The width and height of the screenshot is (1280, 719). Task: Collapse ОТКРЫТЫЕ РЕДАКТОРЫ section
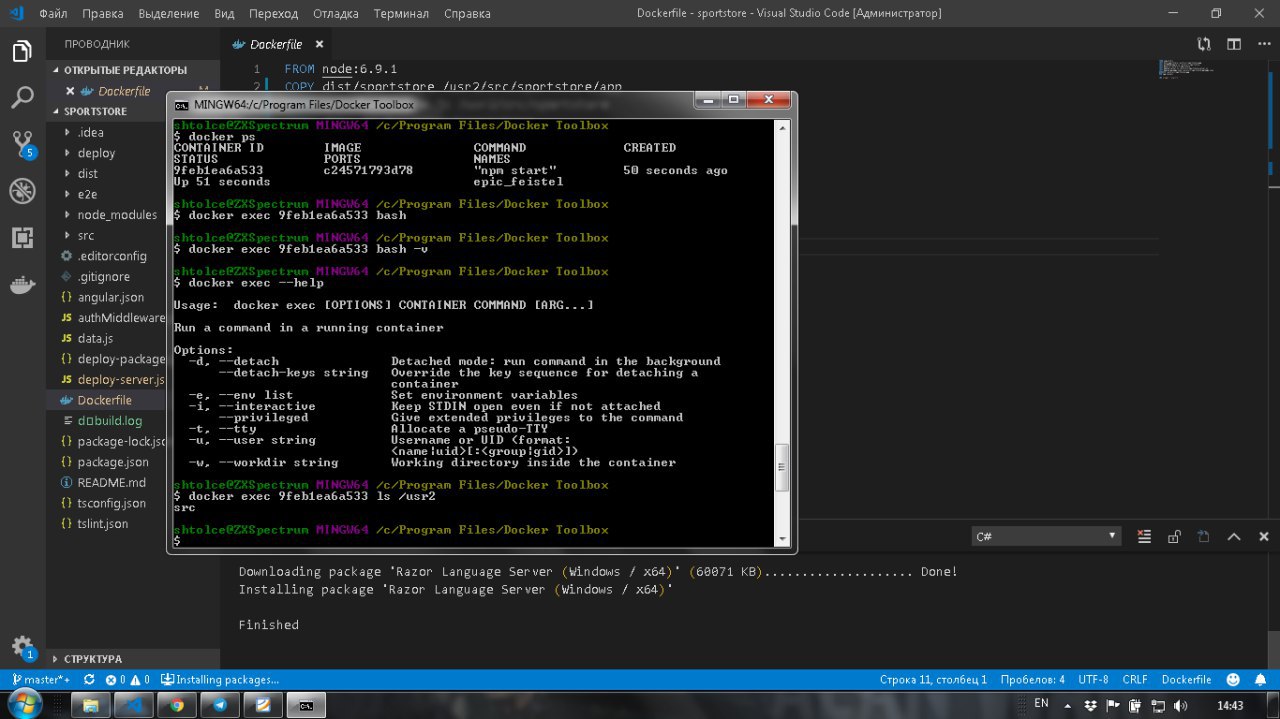[x=133, y=70]
